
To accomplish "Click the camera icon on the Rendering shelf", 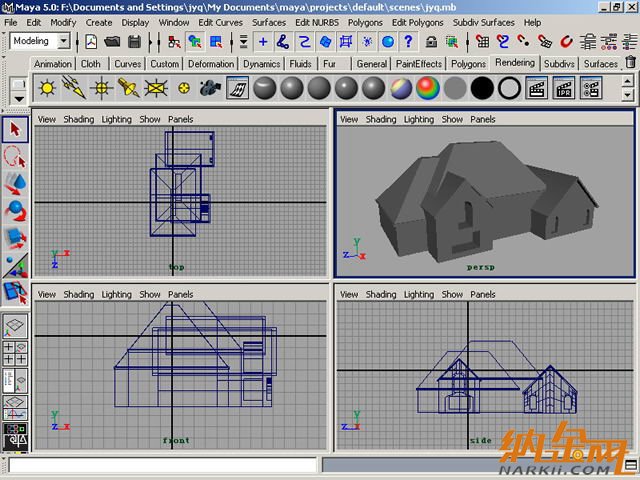I will tap(210, 88).
